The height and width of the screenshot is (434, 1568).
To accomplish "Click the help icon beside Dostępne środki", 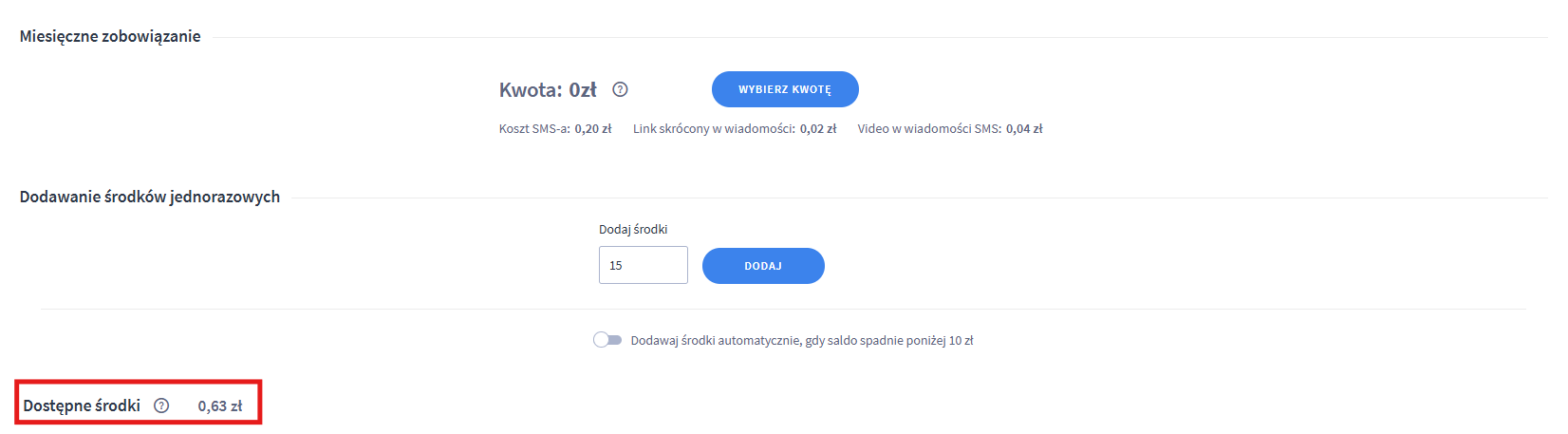I will (x=161, y=406).
